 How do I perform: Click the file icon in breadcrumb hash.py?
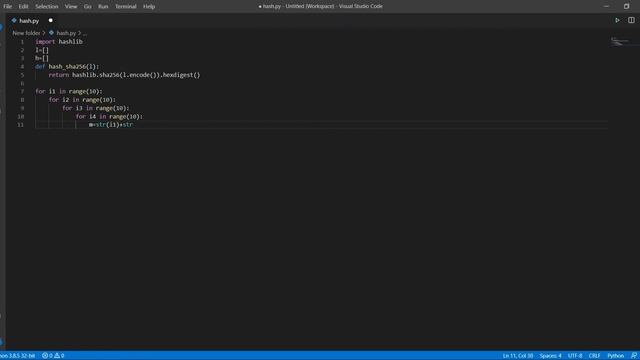point(51,33)
